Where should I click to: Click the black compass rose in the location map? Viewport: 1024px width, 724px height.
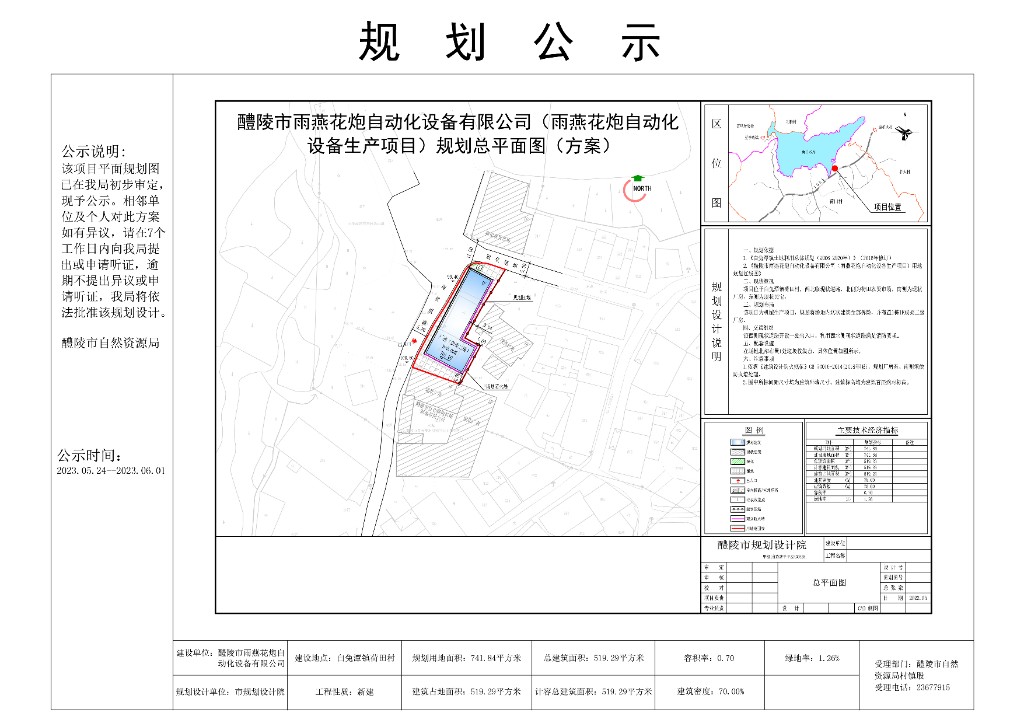pos(904,132)
